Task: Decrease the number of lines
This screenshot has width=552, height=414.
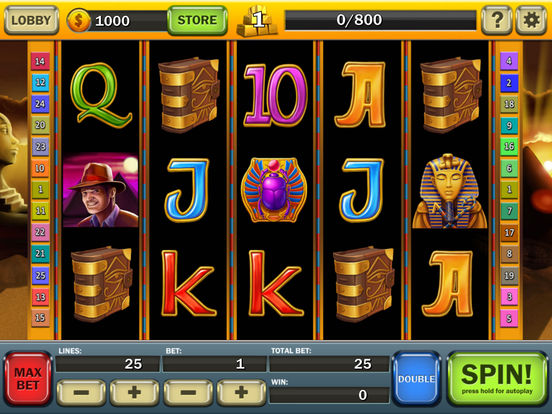Action: click(x=81, y=392)
